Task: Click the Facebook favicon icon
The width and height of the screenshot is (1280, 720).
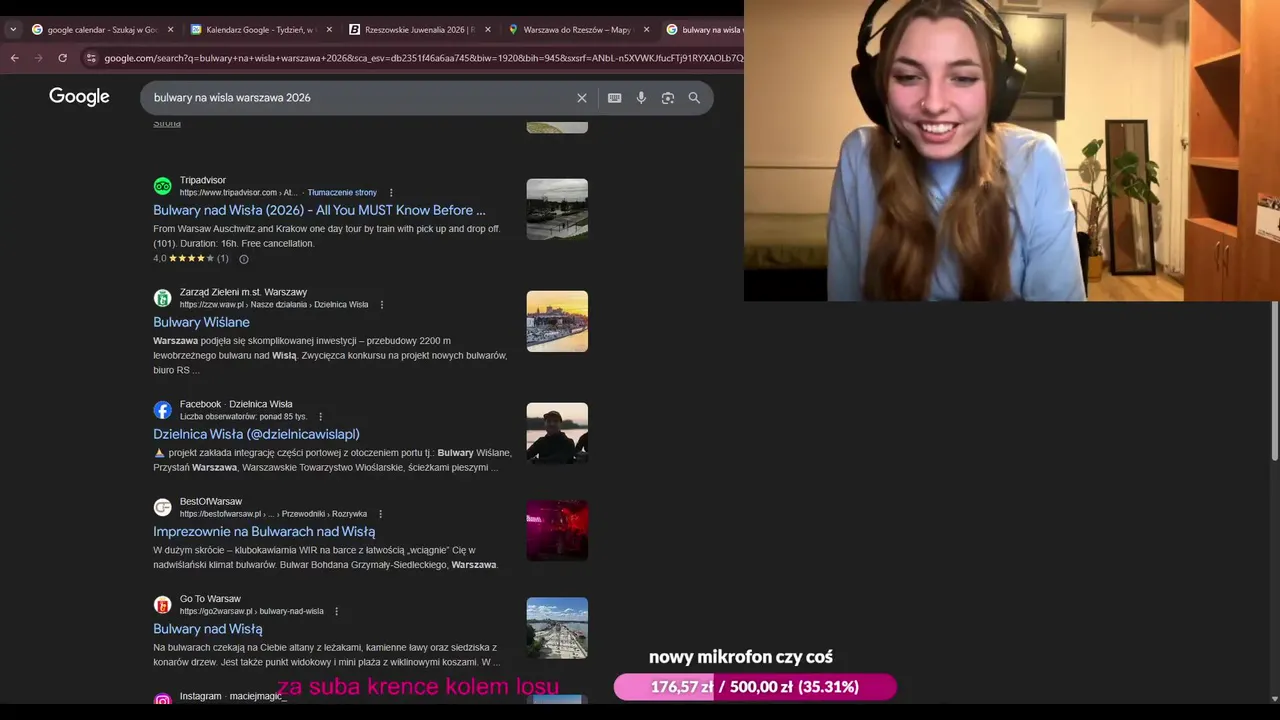Action: point(162,410)
